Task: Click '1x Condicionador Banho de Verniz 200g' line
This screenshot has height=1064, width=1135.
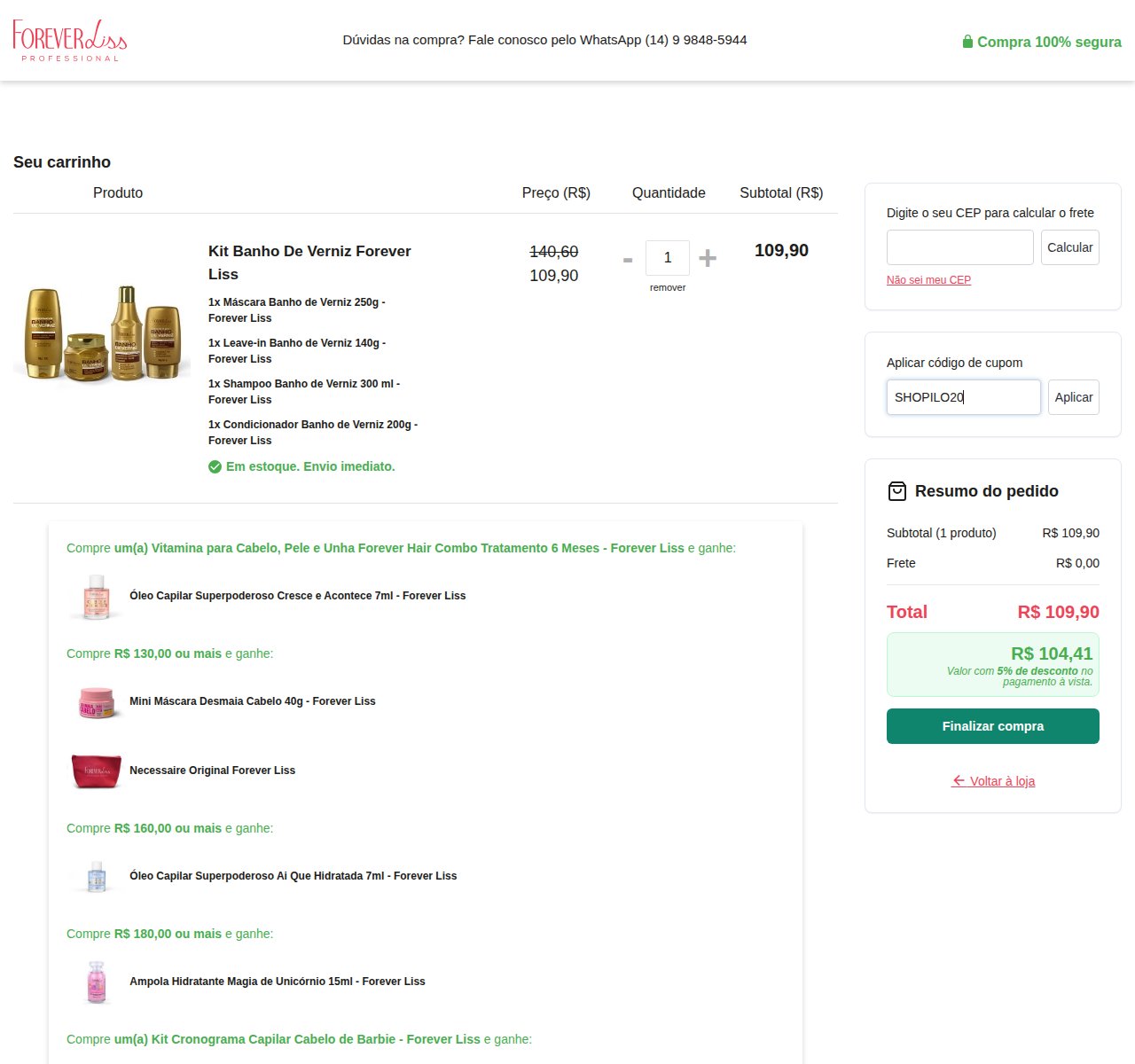Action: click(313, 433)
